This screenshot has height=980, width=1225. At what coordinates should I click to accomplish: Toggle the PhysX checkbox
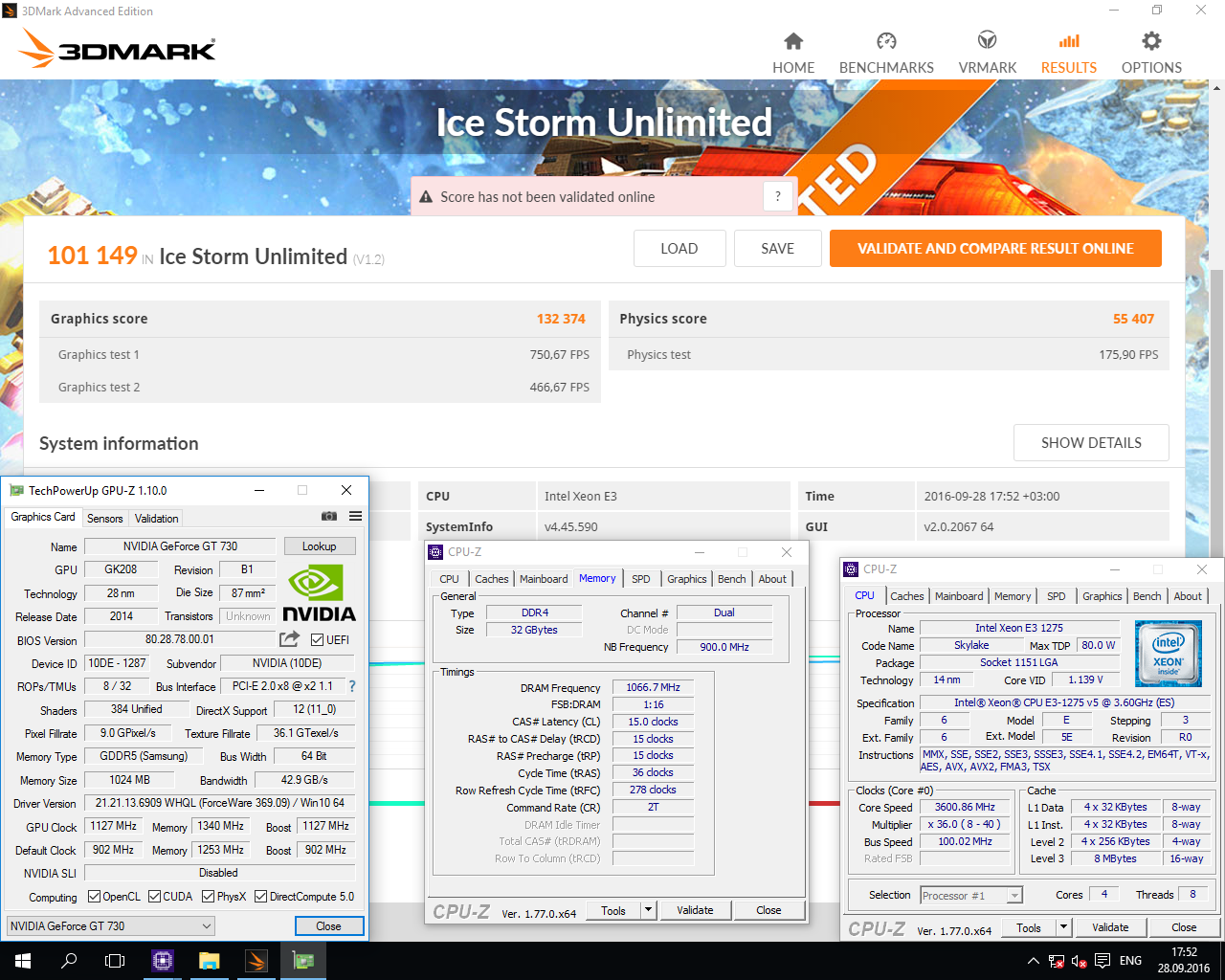(x=209, y=897)
